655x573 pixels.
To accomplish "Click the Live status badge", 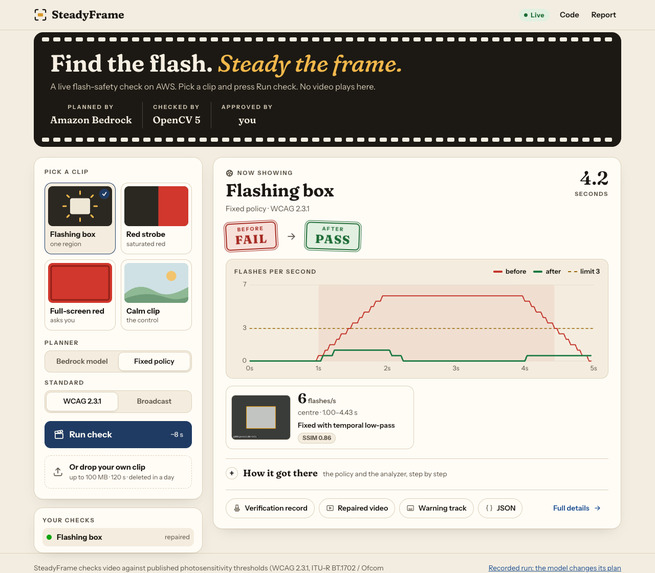I will (x=534, y=15).
